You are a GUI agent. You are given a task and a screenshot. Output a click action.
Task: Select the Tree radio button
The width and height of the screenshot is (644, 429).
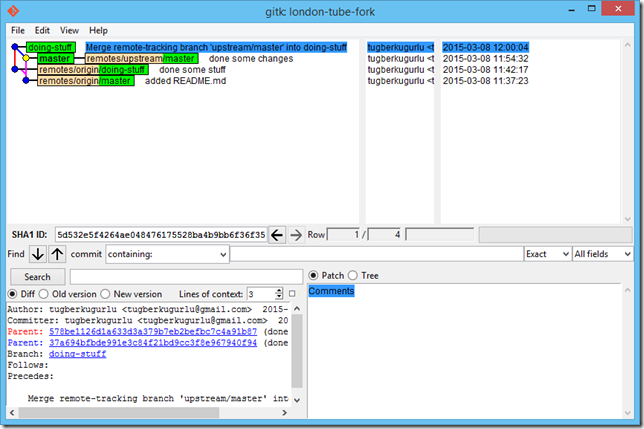353,275
